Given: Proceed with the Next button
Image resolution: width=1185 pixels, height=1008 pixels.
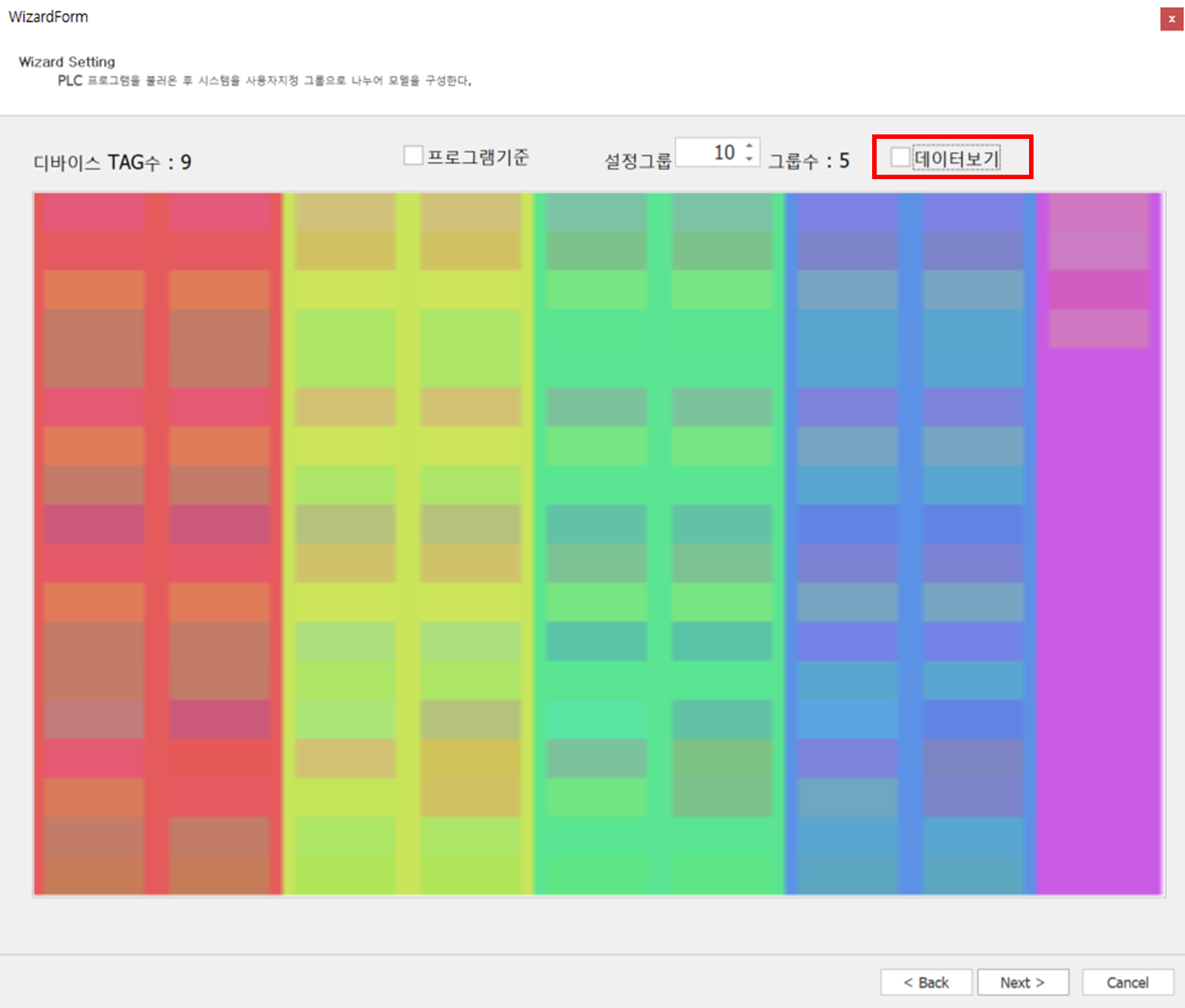Looking at the screenshot, I should pos(1022,982).
